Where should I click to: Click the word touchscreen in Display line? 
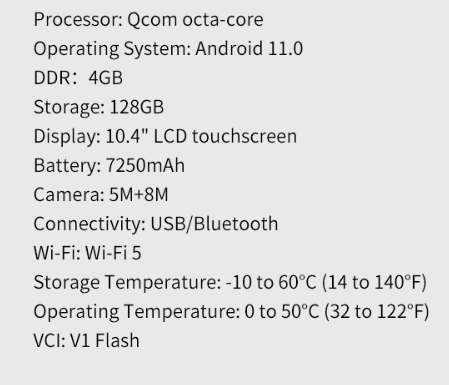point(244,137)
